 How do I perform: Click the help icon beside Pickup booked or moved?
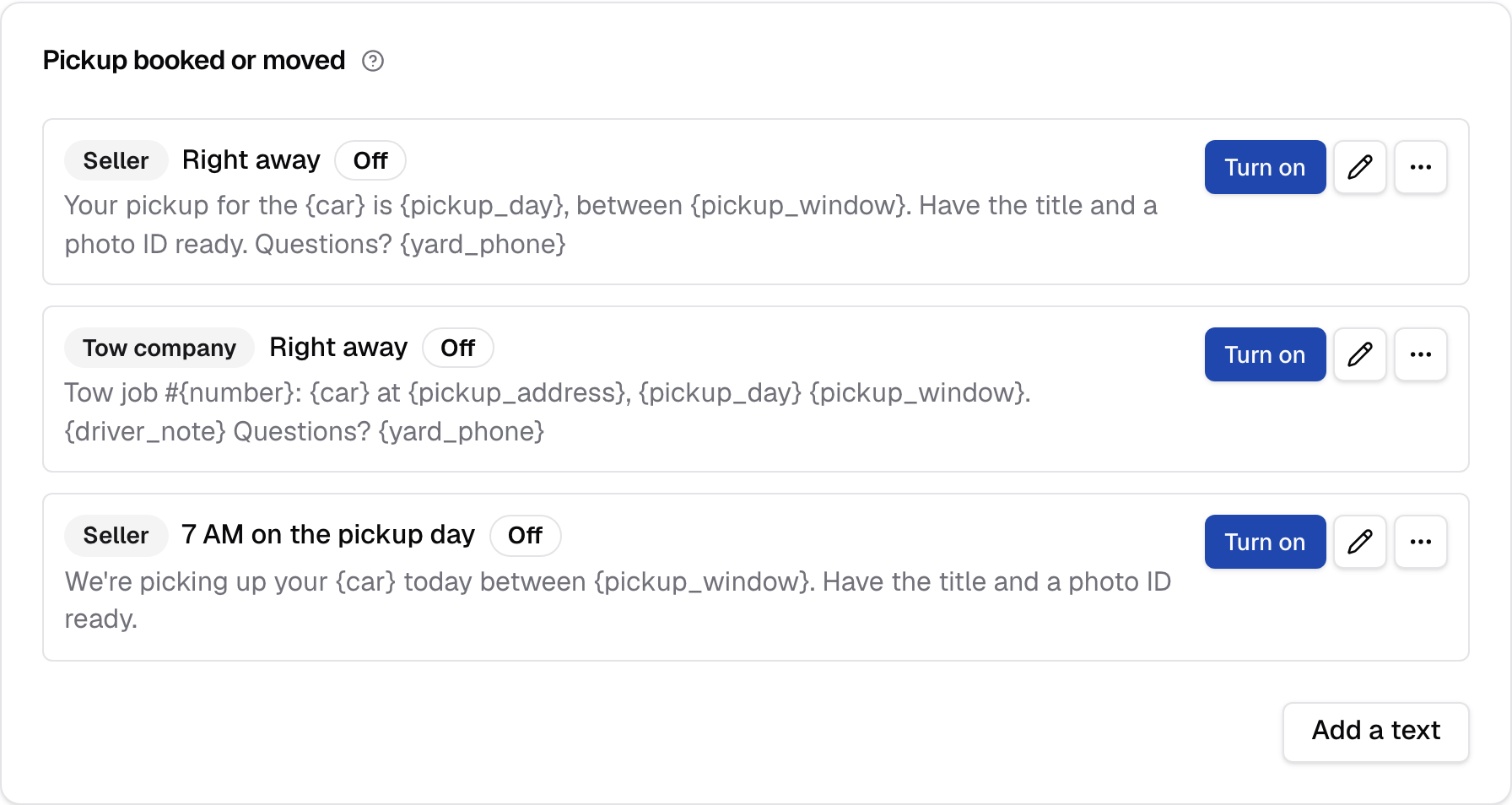pyautogui.click(x=373, y=61)
